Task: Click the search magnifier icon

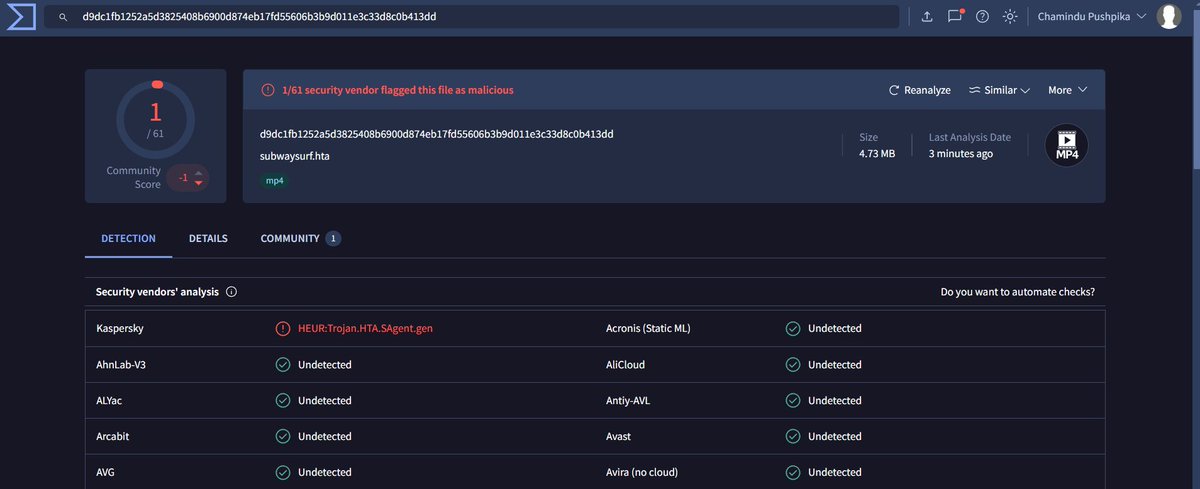Action: [63, 17]
